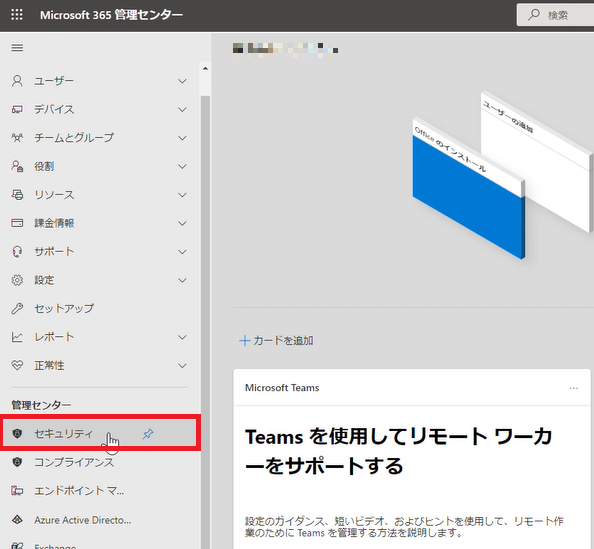Open the セットアップ menu item

pos(100,308)
